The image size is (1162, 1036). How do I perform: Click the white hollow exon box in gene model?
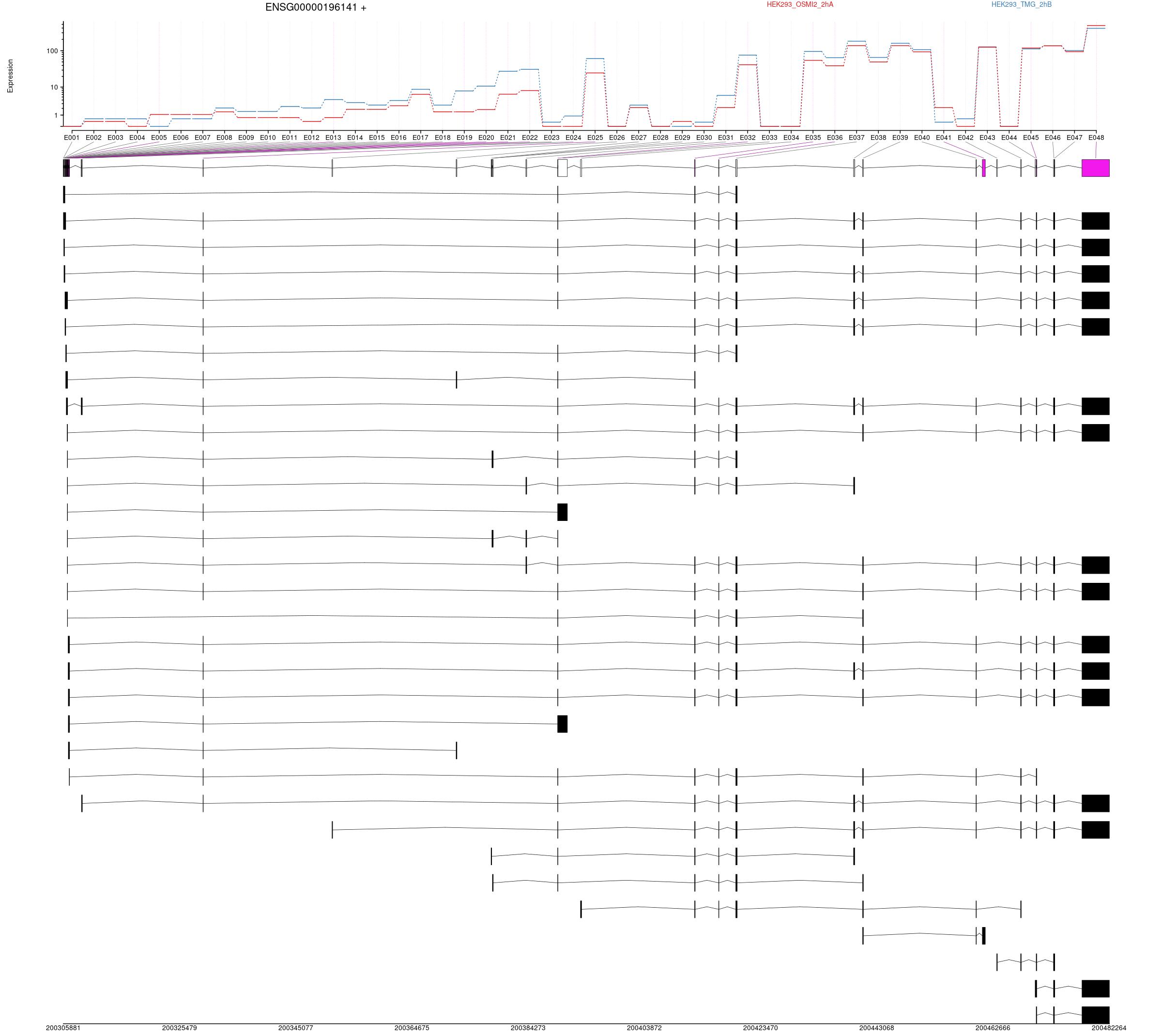563,168
